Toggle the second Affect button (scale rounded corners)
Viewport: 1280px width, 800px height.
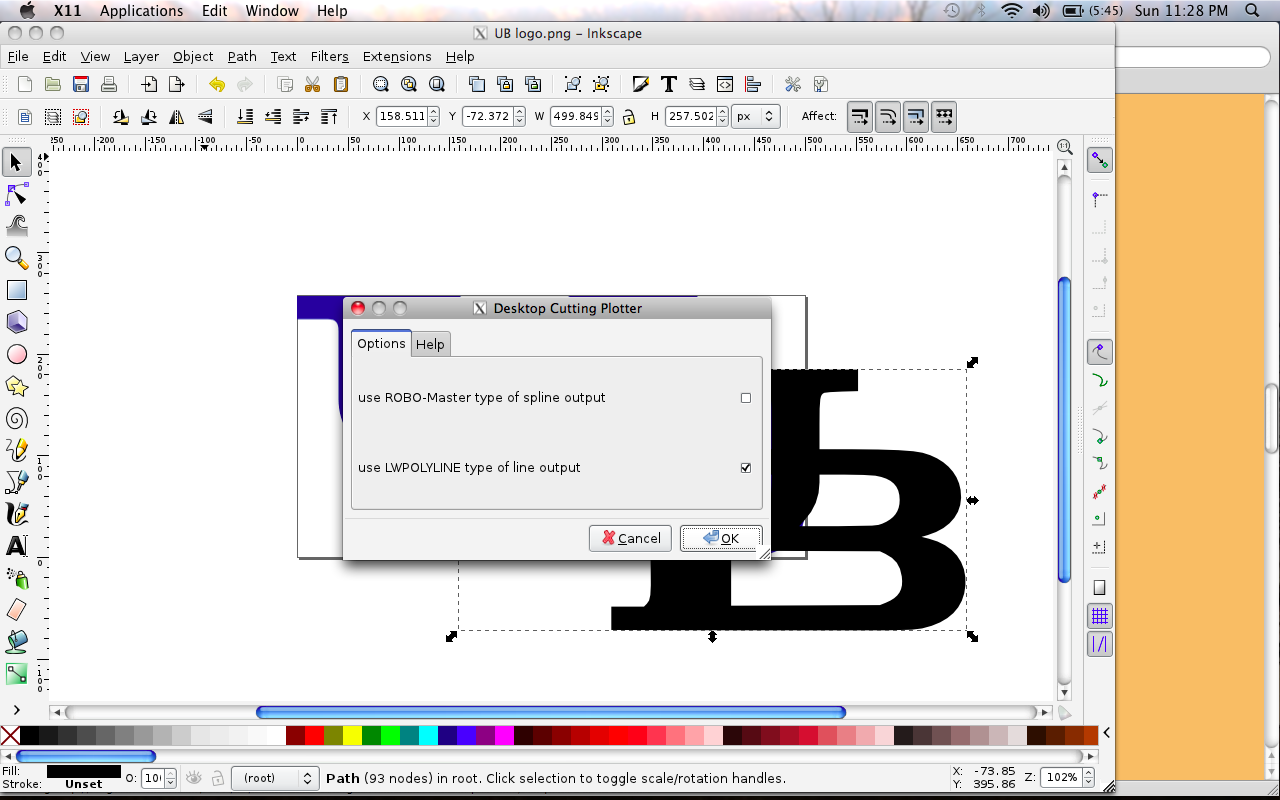[x=888, y=117]
